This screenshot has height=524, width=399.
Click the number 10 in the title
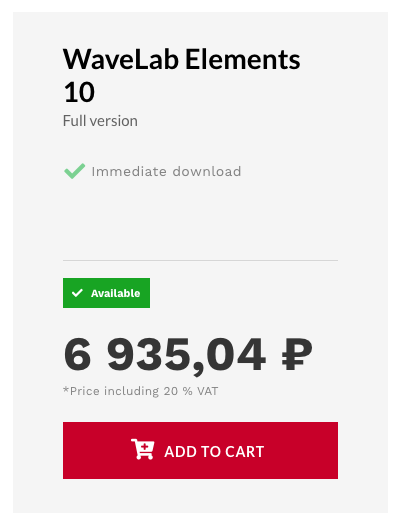[79, 92]
